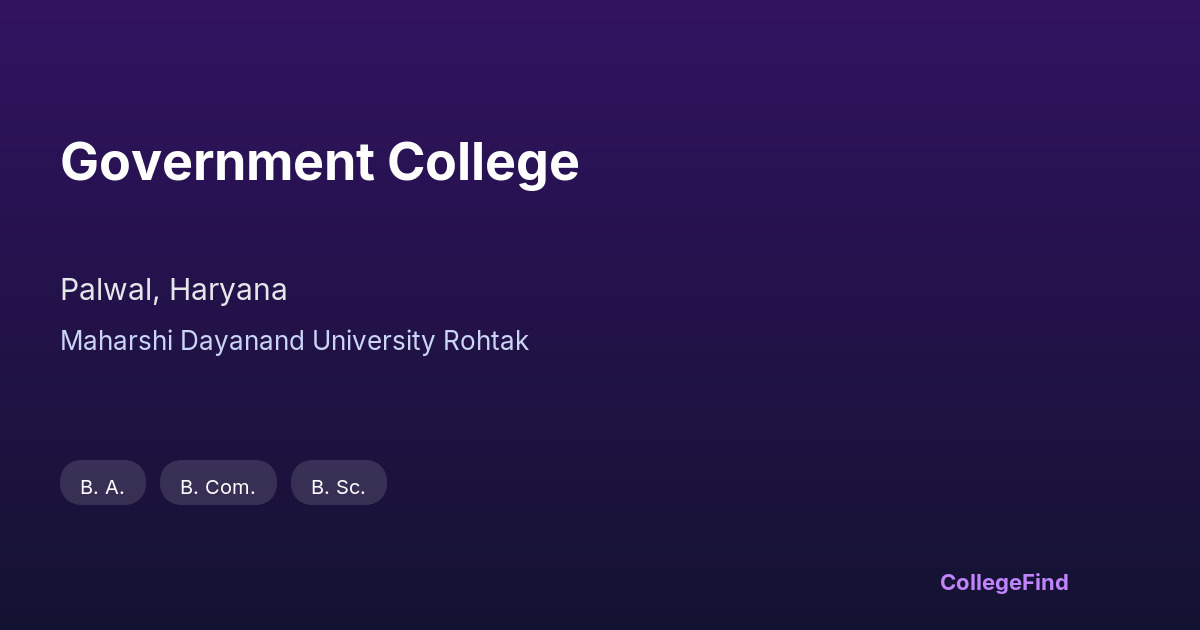Click the word College in the main title
Viewport: 1200px width, 630px height.
(x=483, y=162)
